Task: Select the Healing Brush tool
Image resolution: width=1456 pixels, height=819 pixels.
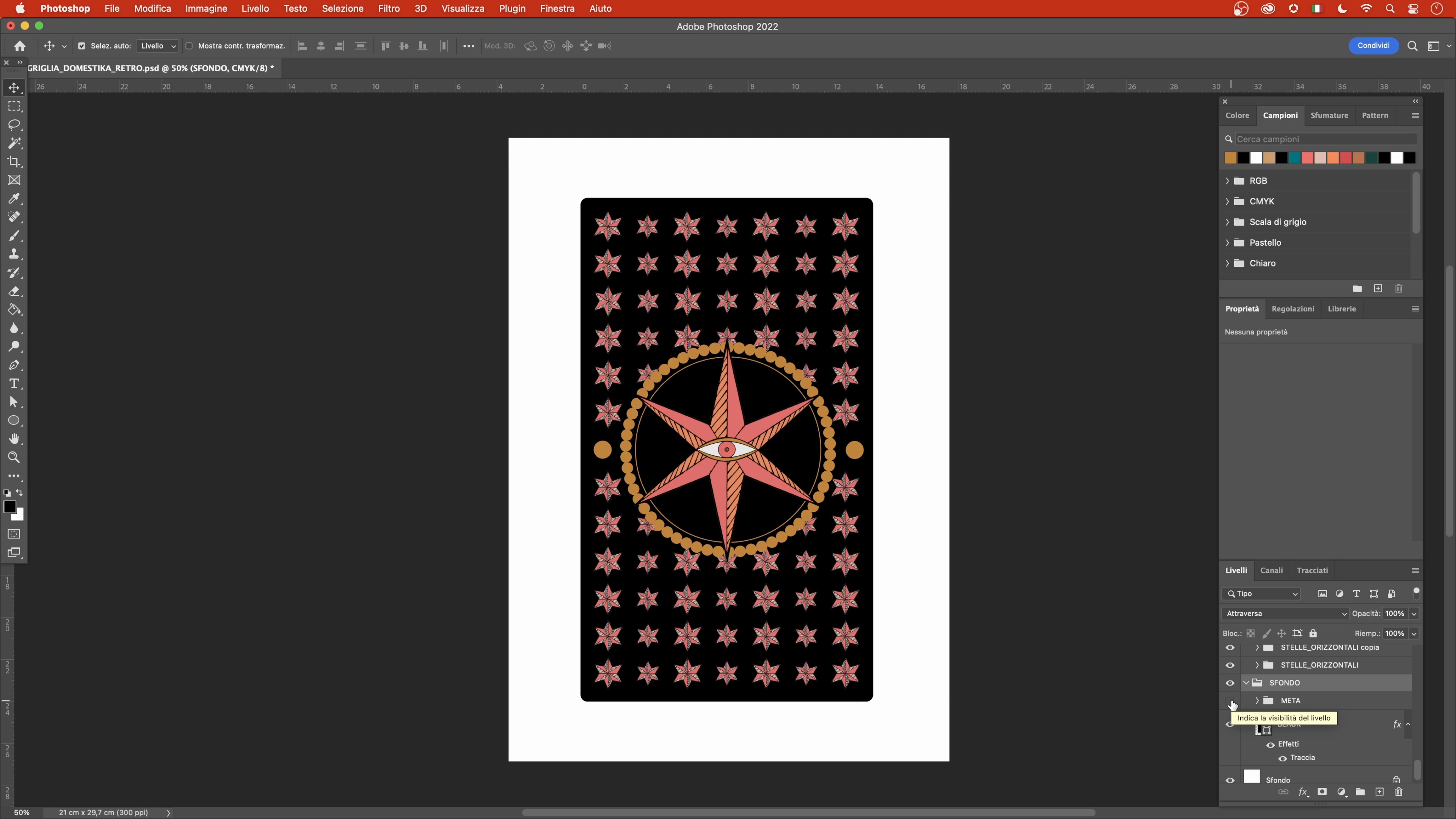Action: coord(14,217)
